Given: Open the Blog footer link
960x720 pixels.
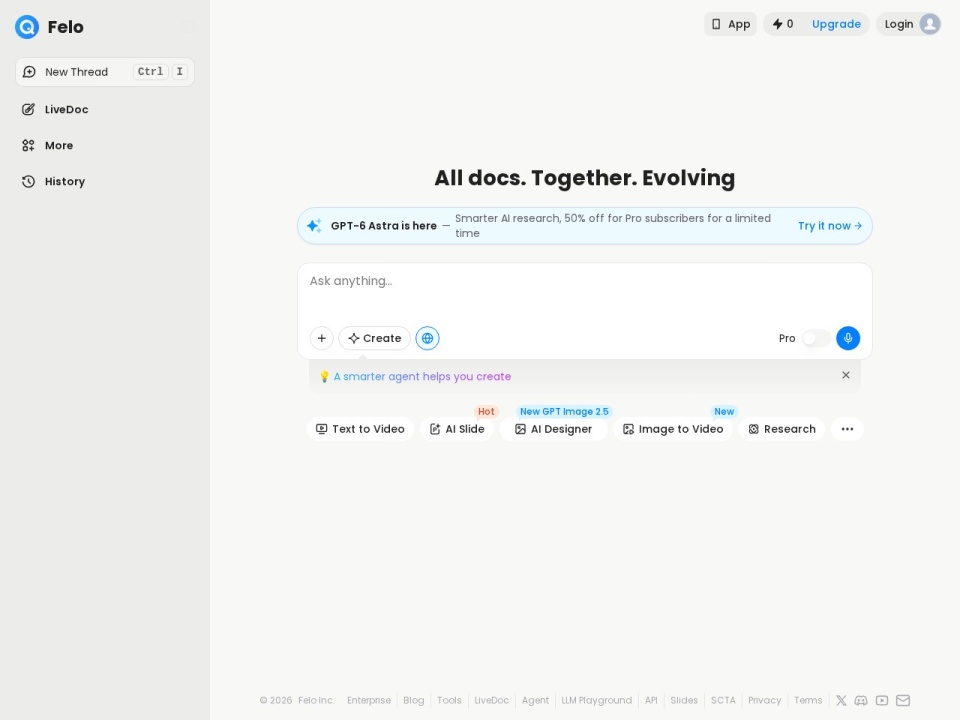Looking at the screenshot, I should [x=413, y=700].
